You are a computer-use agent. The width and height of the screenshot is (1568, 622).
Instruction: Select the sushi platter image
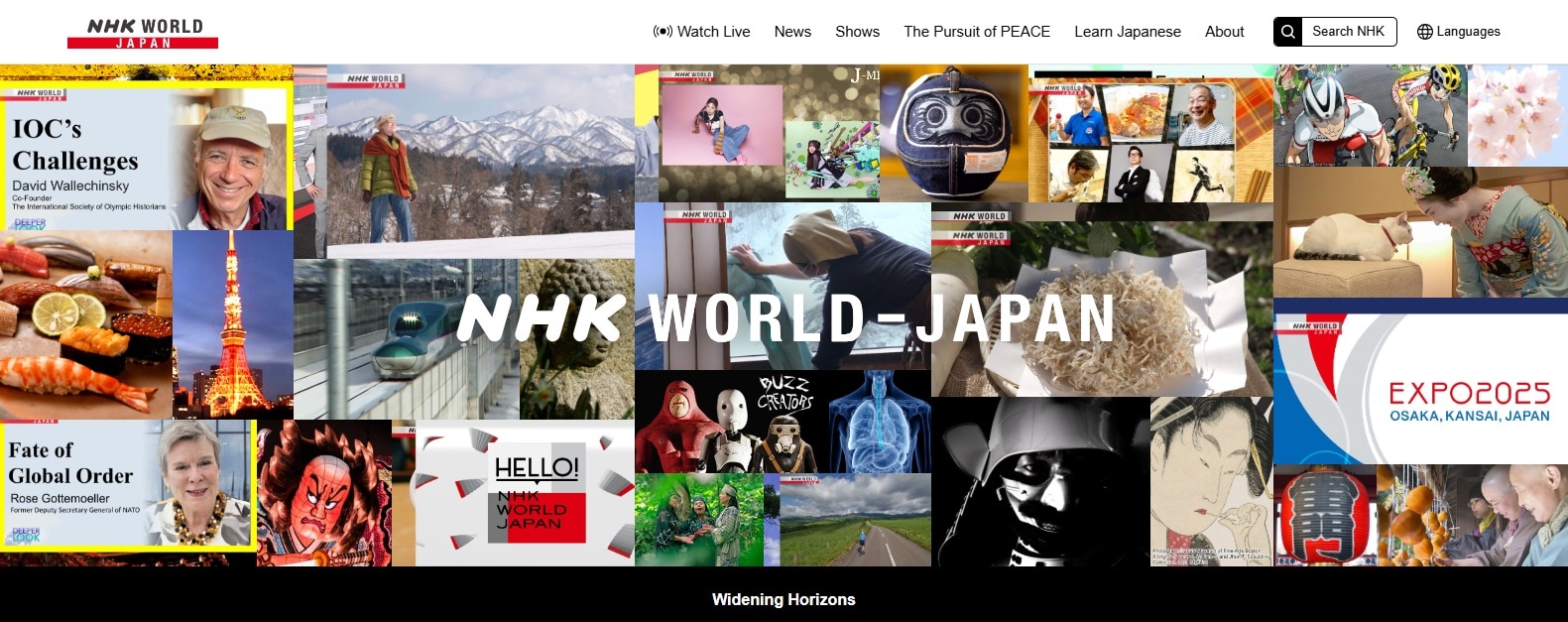(86, 324)
